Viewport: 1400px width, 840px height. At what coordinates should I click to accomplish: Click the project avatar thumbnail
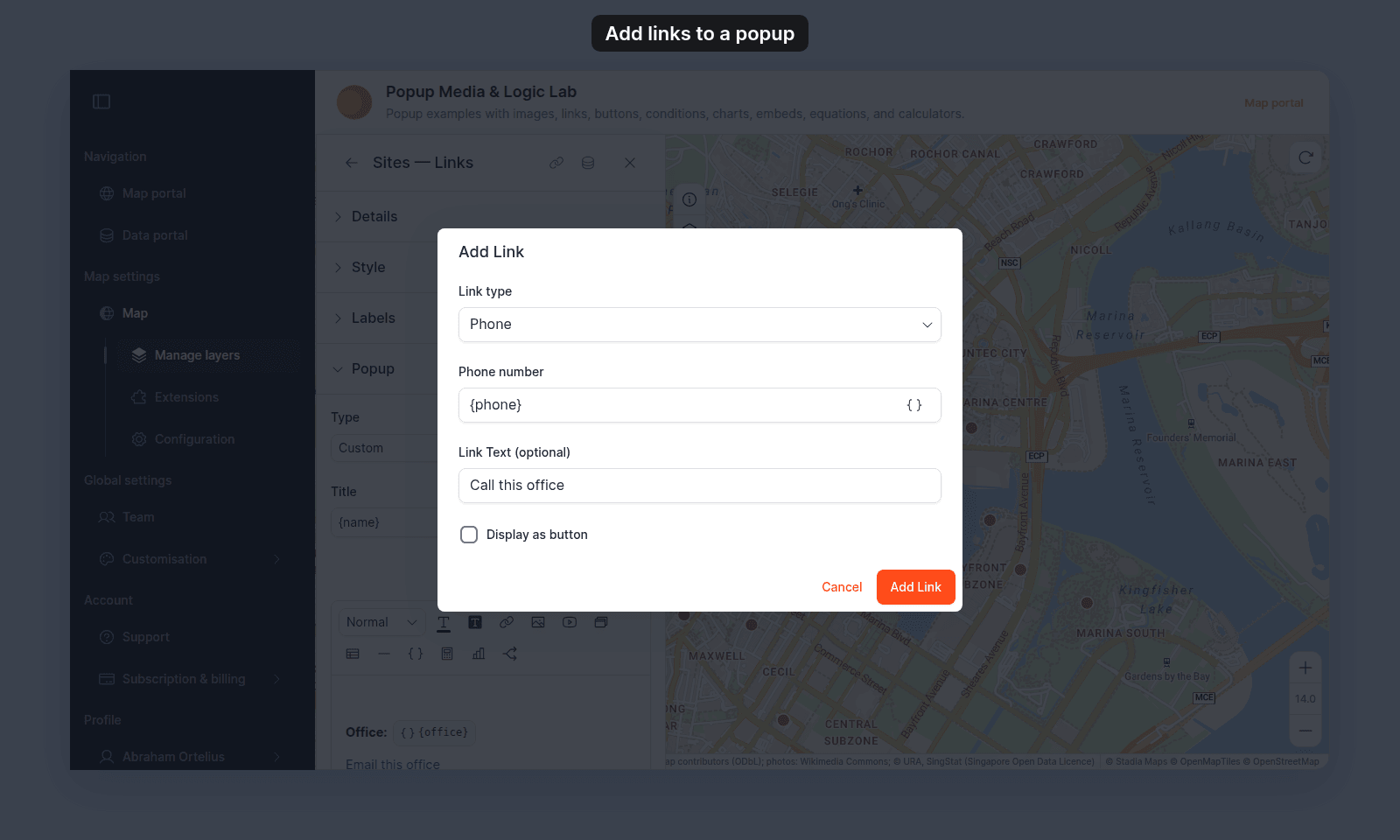pyautogui.click(x=354, y=102)
